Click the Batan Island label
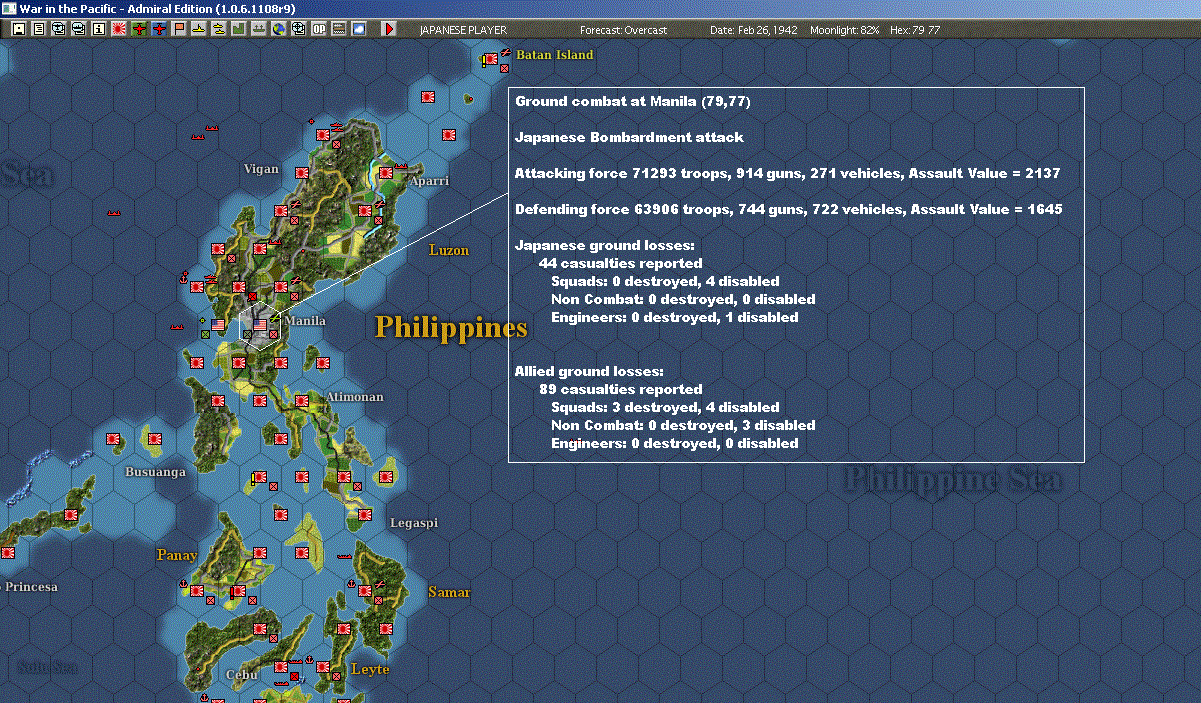The height and width of the screenshot is (703, 1201). click(x=554, y=55)
